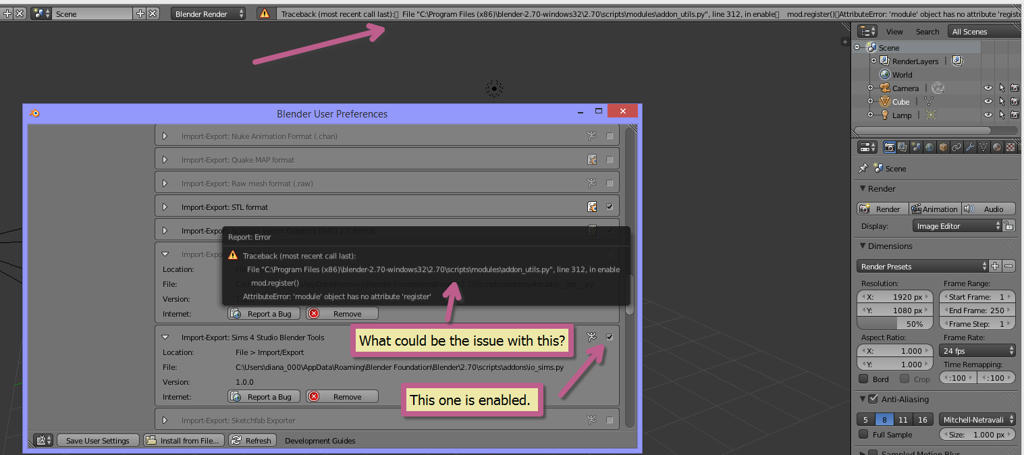Open the Outliner Search menu

pyautogui.click(x=927, y=31)
